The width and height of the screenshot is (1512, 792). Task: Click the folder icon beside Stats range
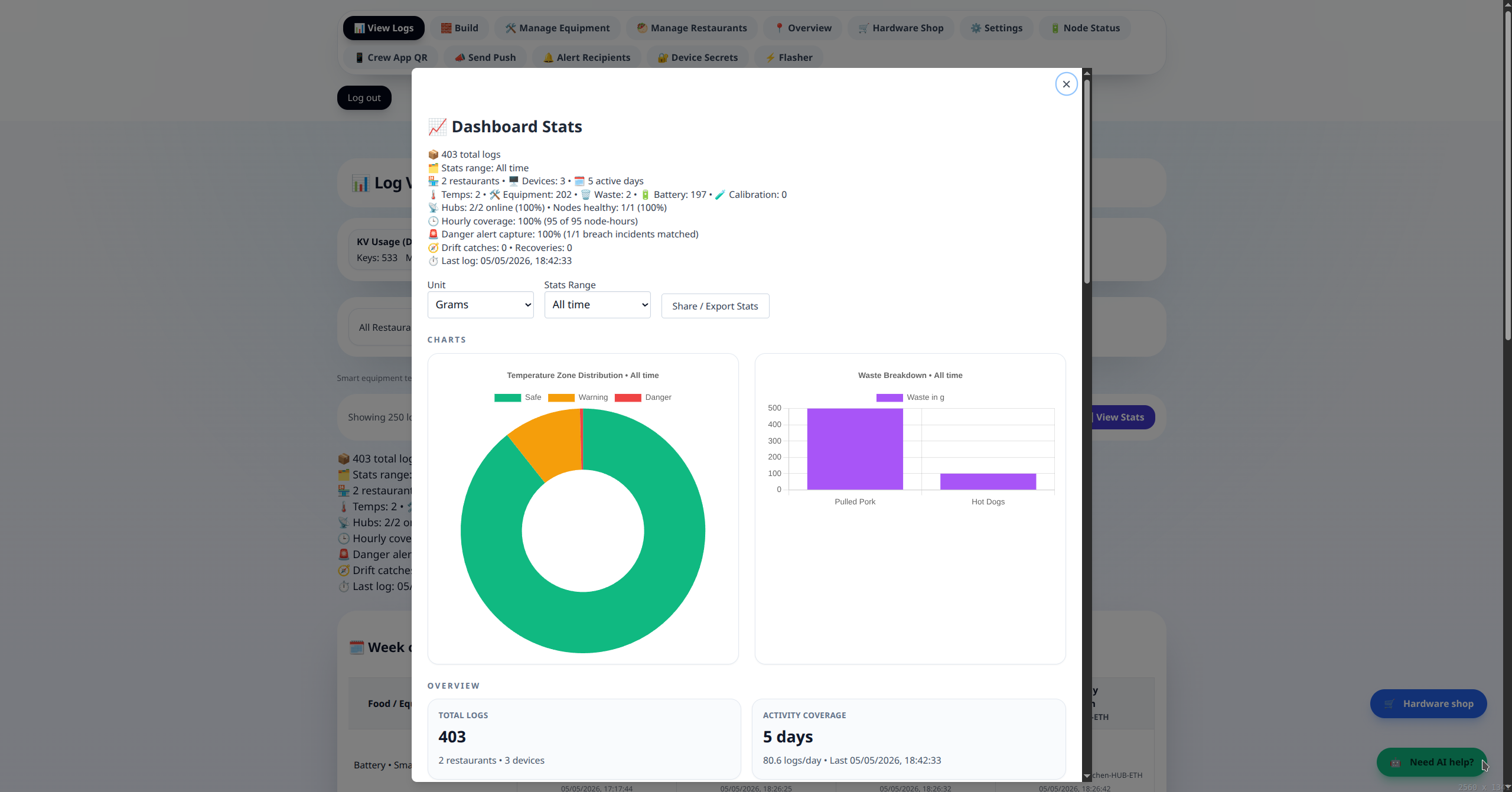point(433,168)
